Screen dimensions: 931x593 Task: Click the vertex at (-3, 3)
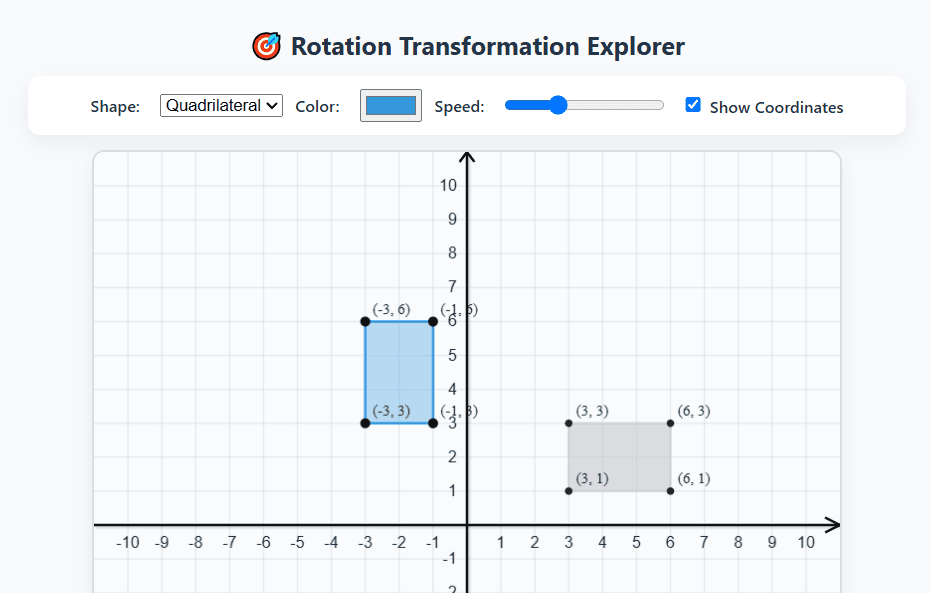pos(364,423)
